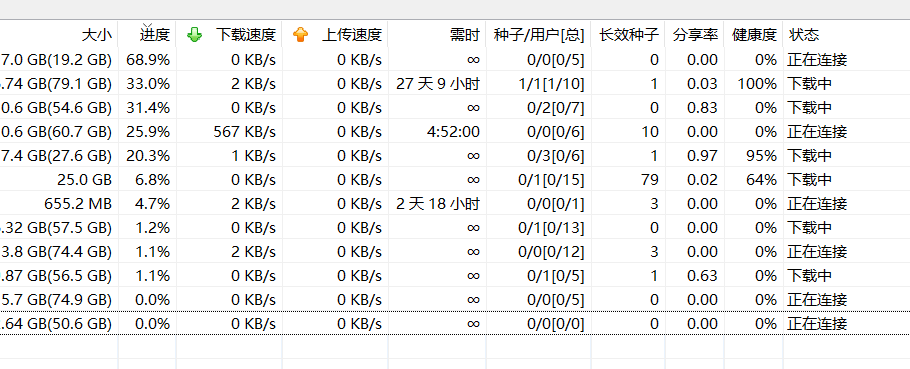Select the torrent with share ratio 0.83
The image size is (910, 369).
click(455, 108)
